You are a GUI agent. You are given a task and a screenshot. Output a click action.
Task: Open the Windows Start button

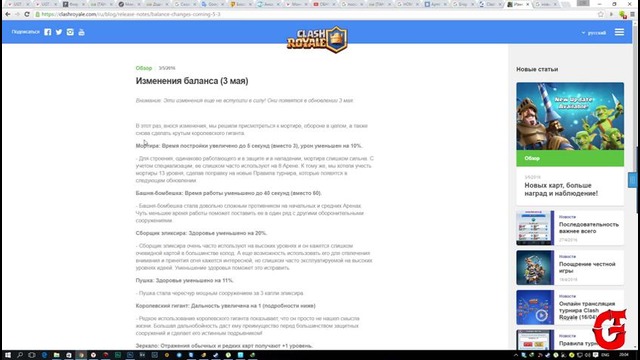click(x=8, y=355)
